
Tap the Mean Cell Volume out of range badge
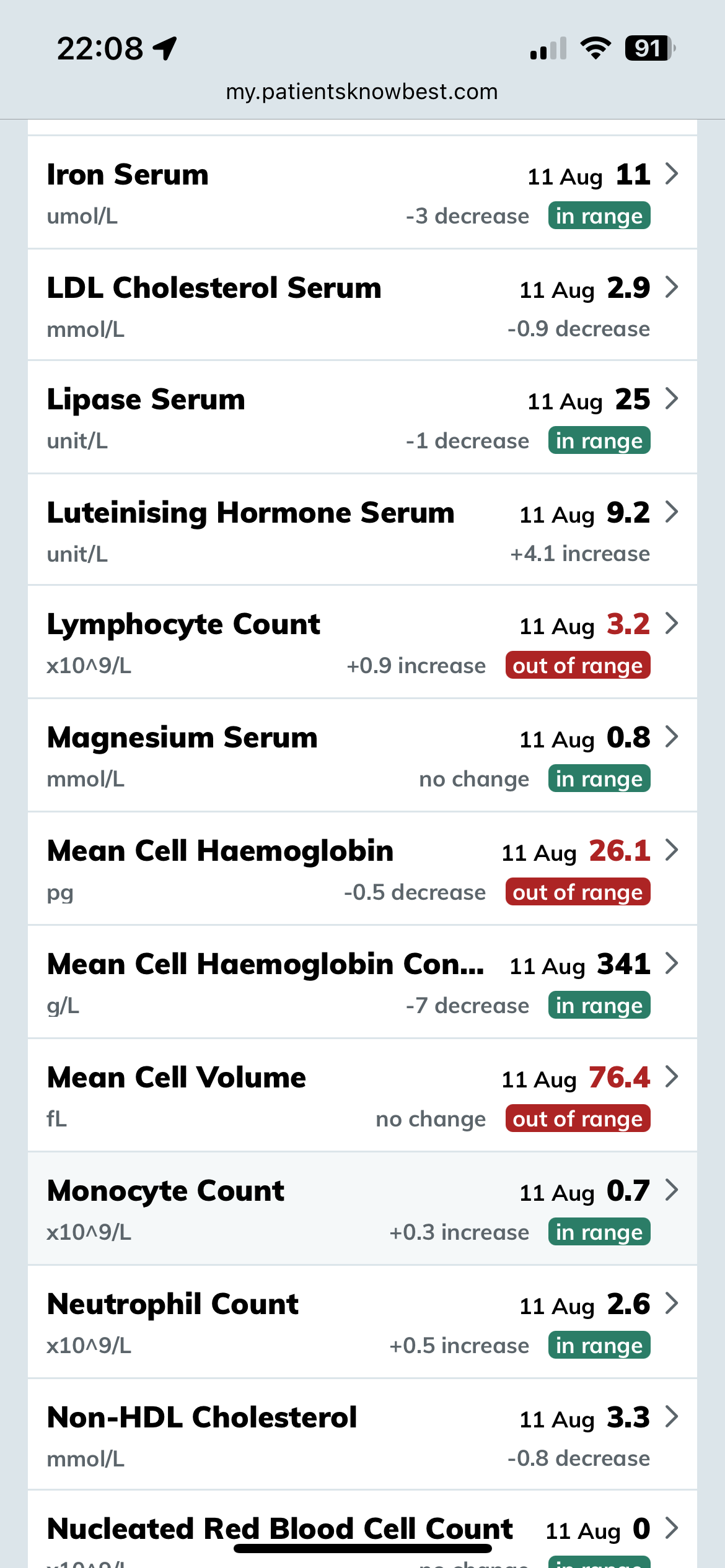point(578,1119)
